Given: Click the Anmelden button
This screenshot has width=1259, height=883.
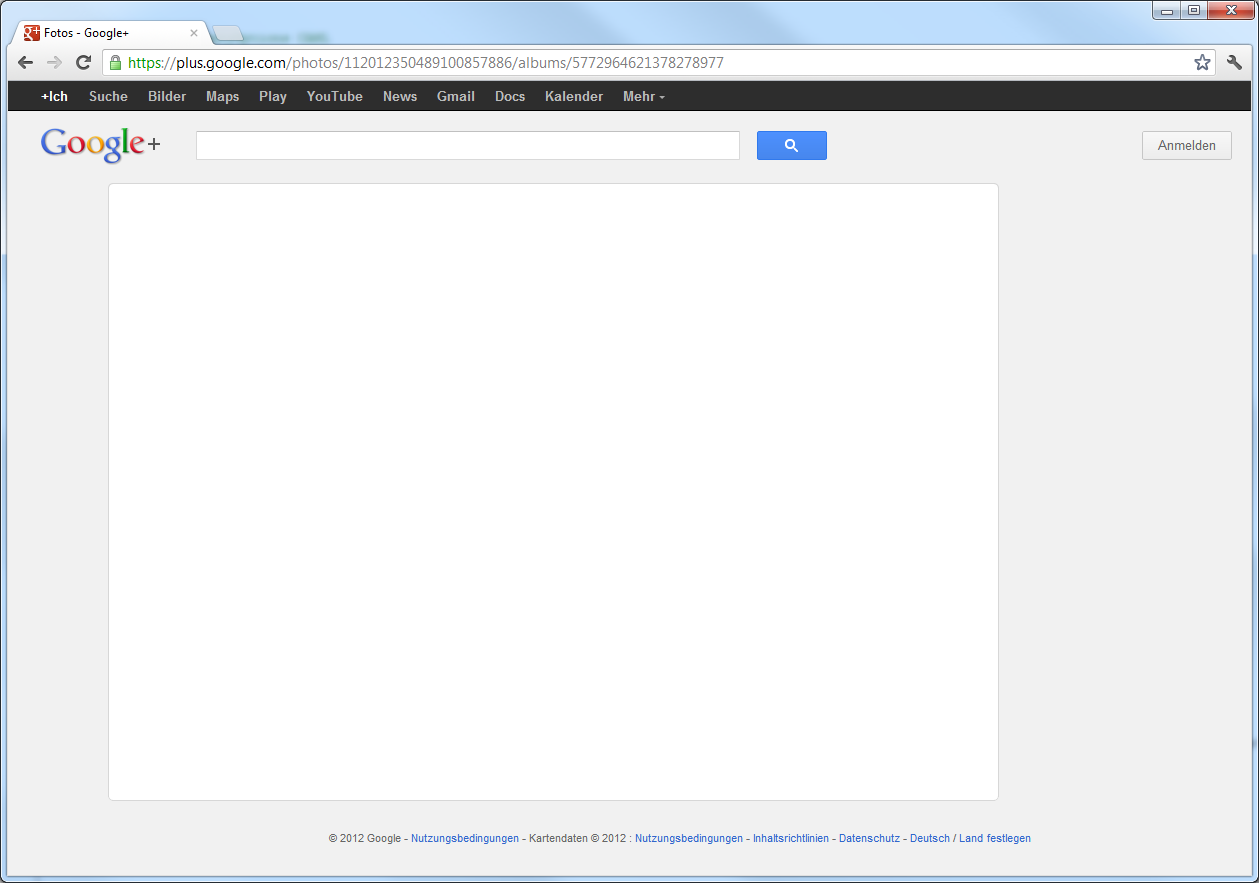Looking at the screenshot, I should coord(1187,145).
